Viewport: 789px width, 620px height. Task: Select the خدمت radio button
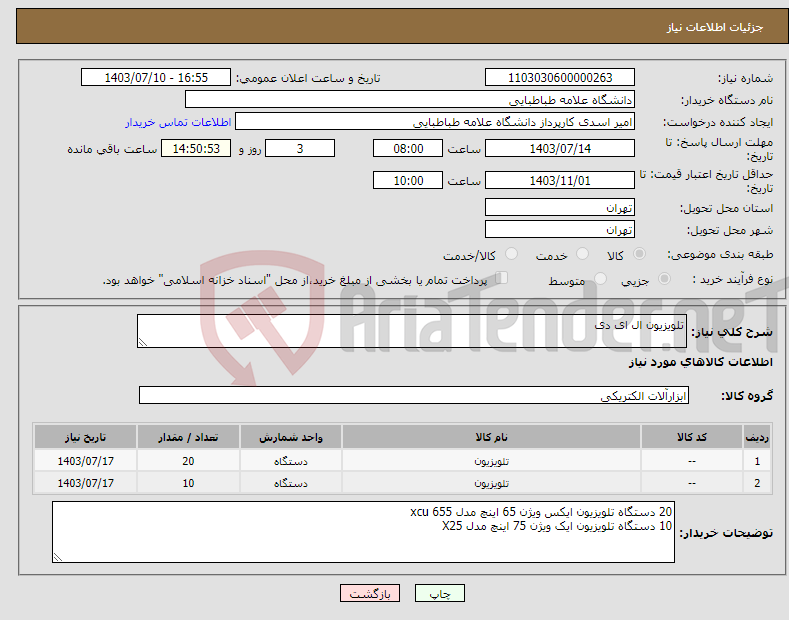[x=582, y=254]
